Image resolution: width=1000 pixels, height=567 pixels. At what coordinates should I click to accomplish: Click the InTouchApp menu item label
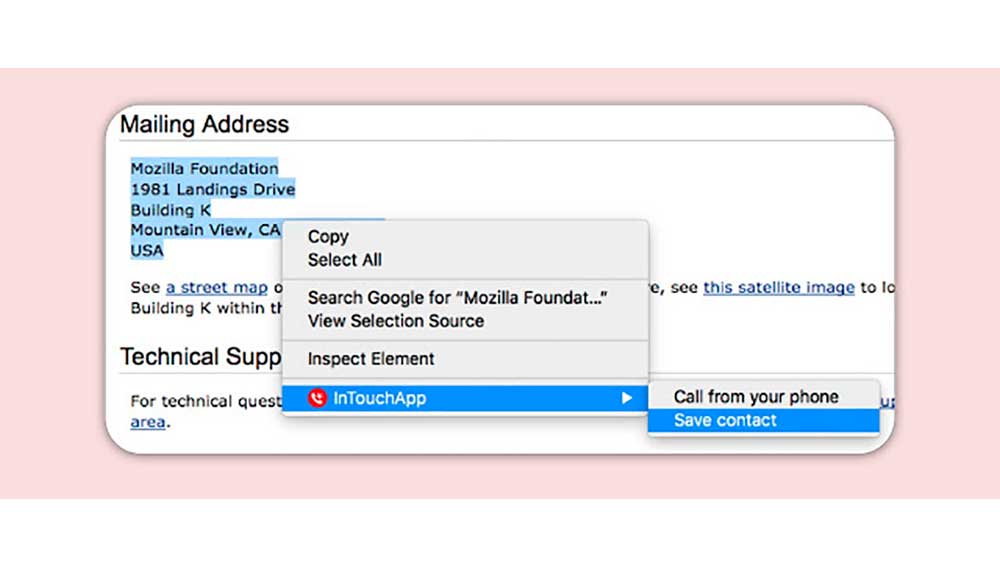380,398
